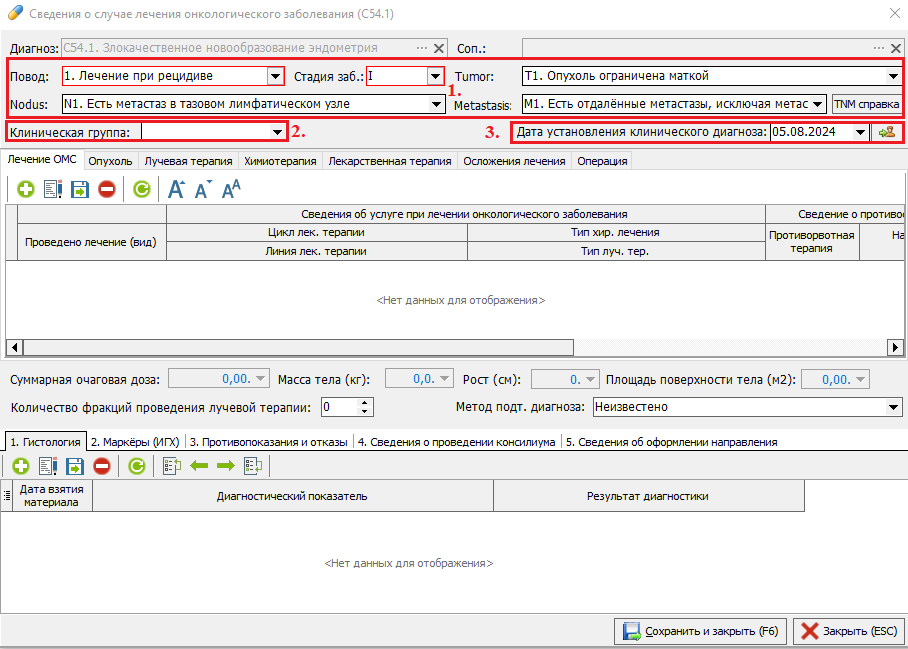
Task: Click the TNM справка button
Action: click(866, 104)
